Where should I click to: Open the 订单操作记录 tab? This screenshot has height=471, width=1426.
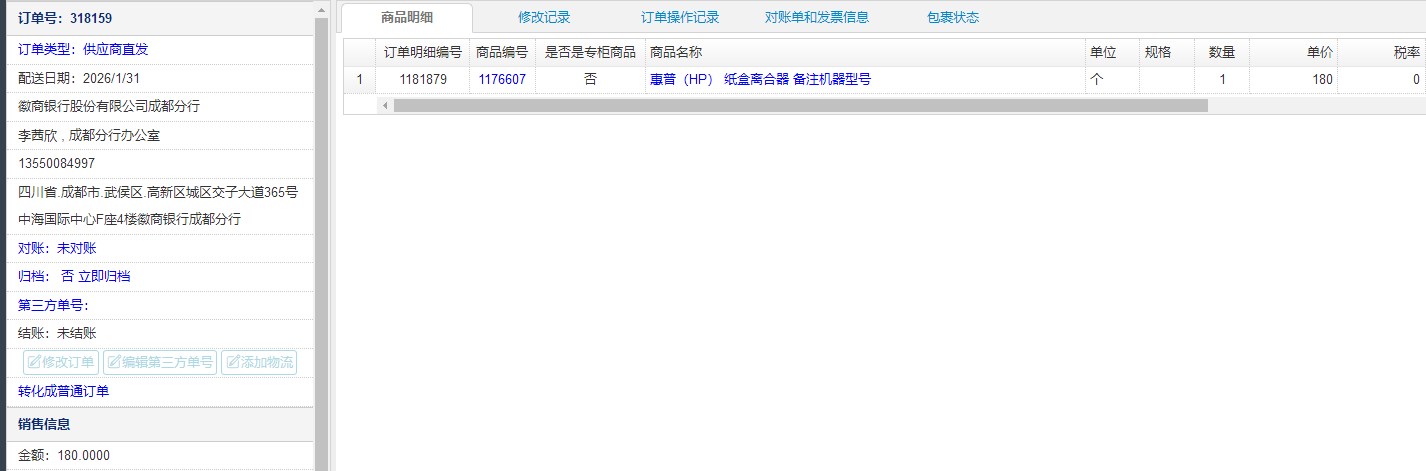pos(680,17)
